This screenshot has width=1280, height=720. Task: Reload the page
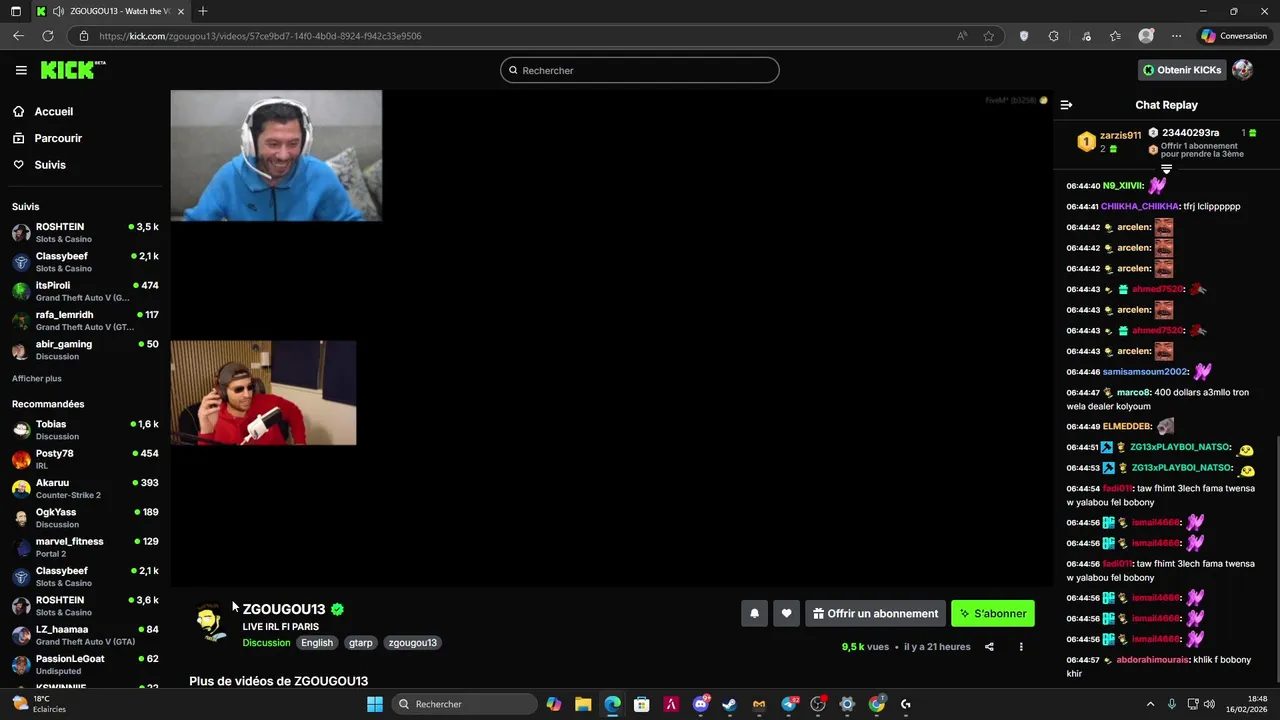click(x=47, y=36)
